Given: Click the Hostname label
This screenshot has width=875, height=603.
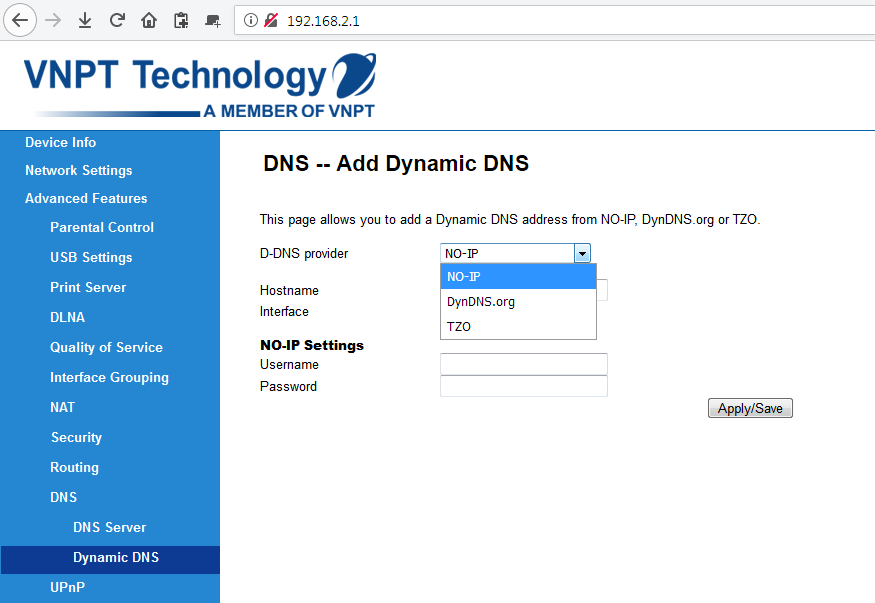Looking at the screenshot, I should pyautogui.click(x=289, y=291).
